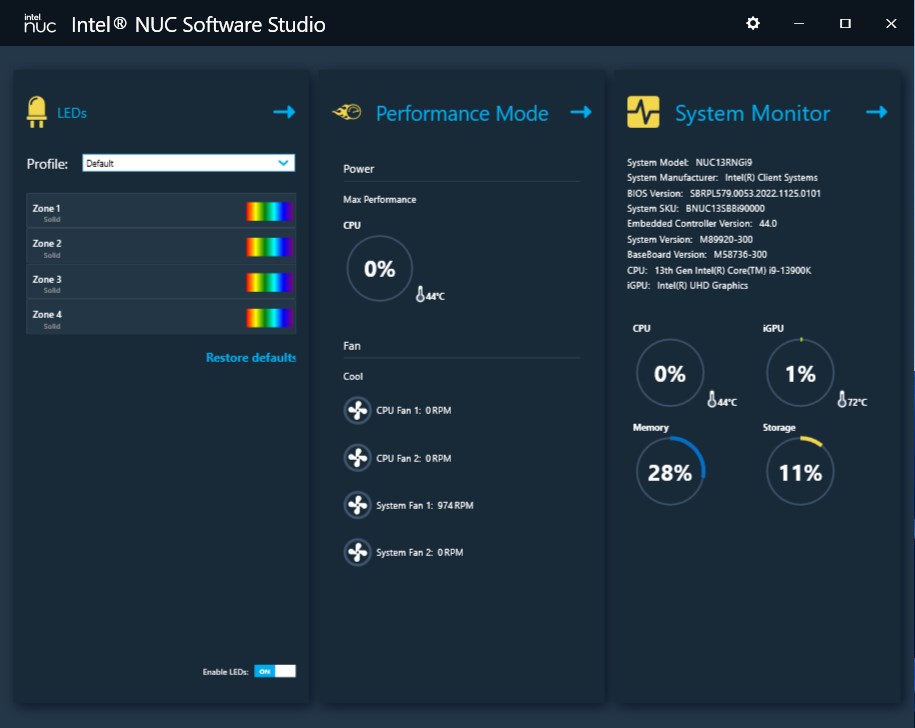
Task: Click CPU Fan 2: 0 RPM text
Action: pos(414,458)
